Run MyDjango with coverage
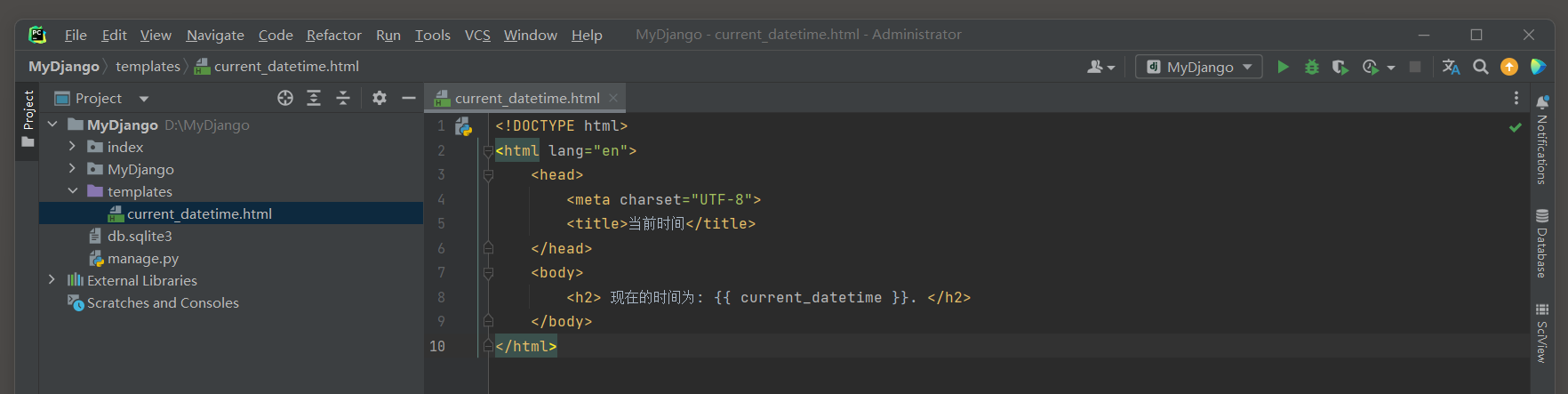This screenshot has width=1568, height=394. (x=1340, y=67)
